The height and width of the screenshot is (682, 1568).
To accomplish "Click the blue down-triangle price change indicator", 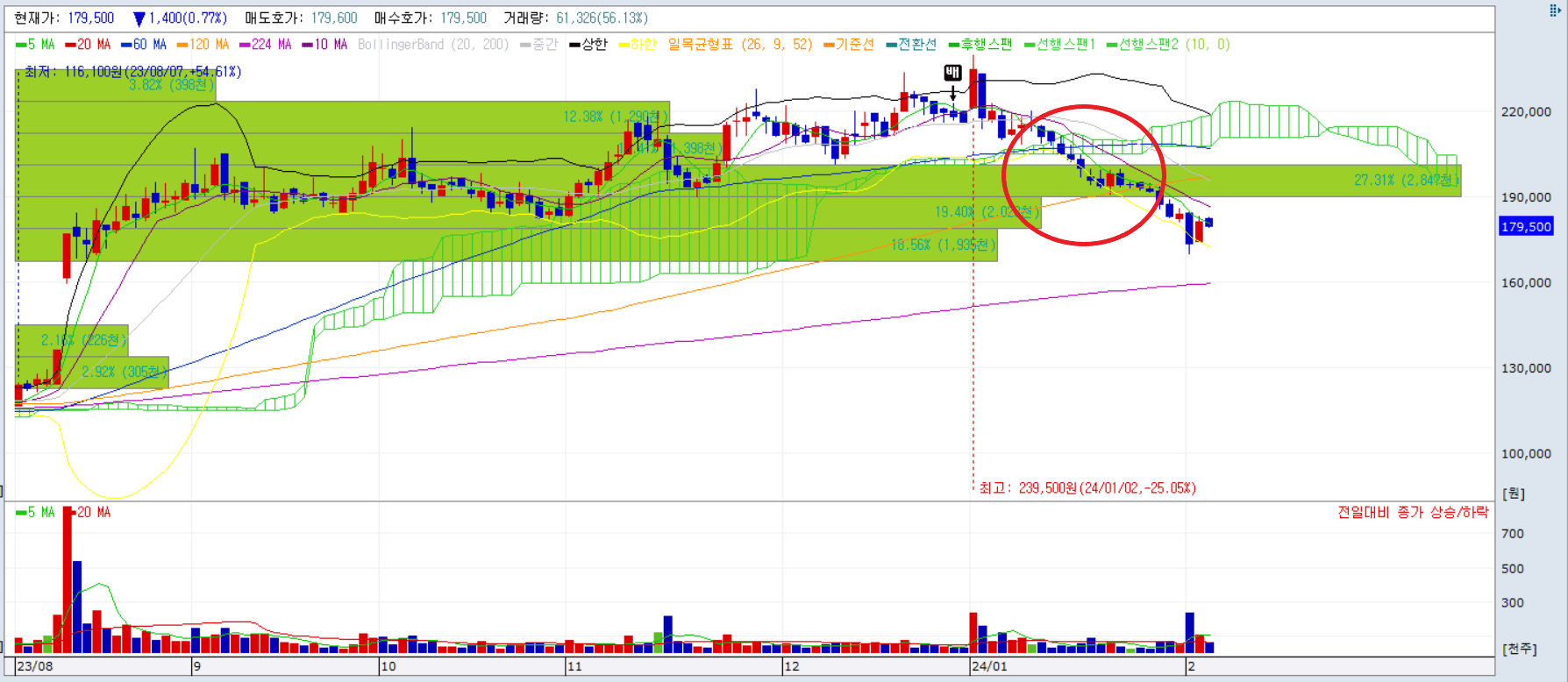I will [139, 18].
